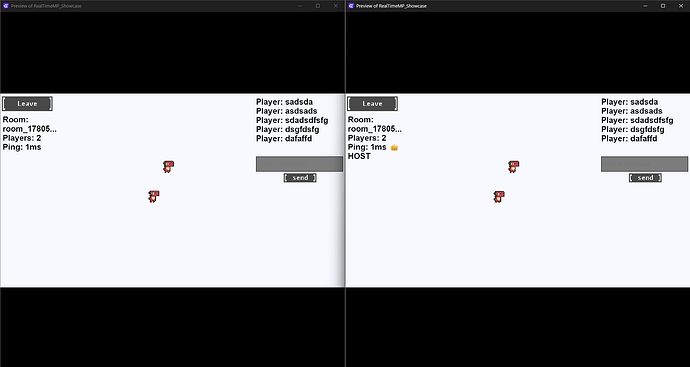Click 'room_17805...' text in right window

pyautogui.click(x=374, y=129)
